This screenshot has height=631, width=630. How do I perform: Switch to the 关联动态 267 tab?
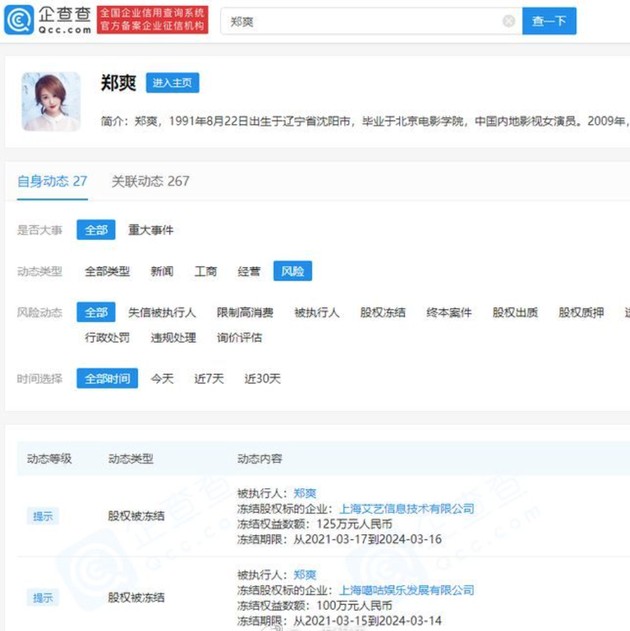(150, 181)
